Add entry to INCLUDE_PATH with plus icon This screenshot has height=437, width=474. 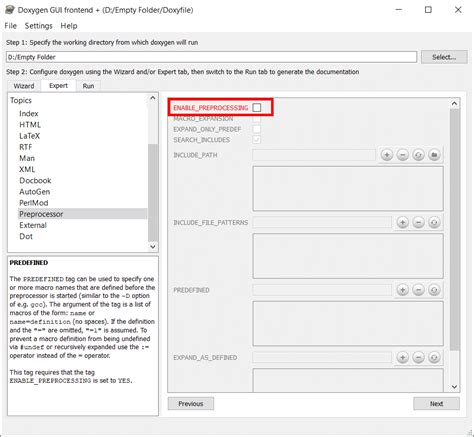point(387,155)
